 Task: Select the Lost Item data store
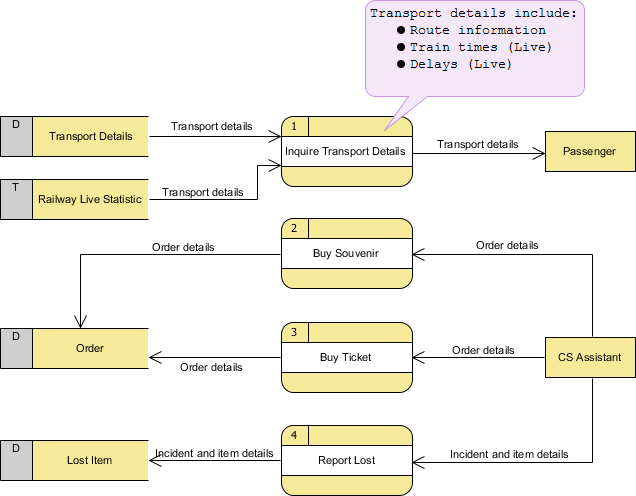click(x=90, y=460)
